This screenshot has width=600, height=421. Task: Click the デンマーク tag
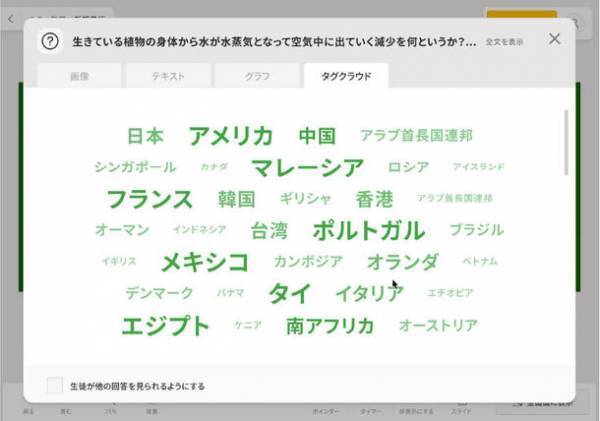[159, 293]
